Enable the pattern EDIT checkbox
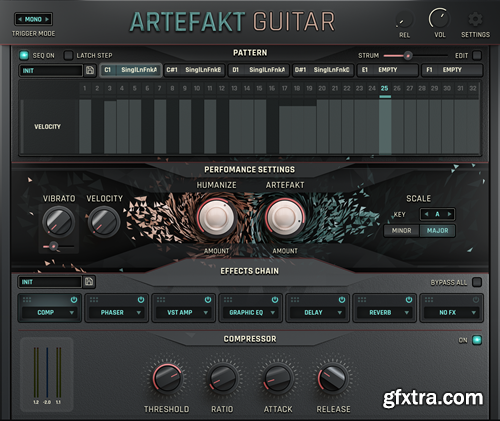Screen dimensions: 500x421 (477, 55)
